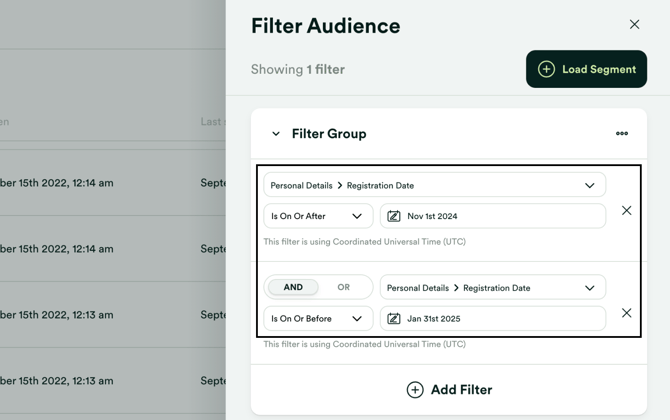Open the Is On Or After dropdown
Image resolution: width=670 pixels, height=420 pixels.
point(318,216)
